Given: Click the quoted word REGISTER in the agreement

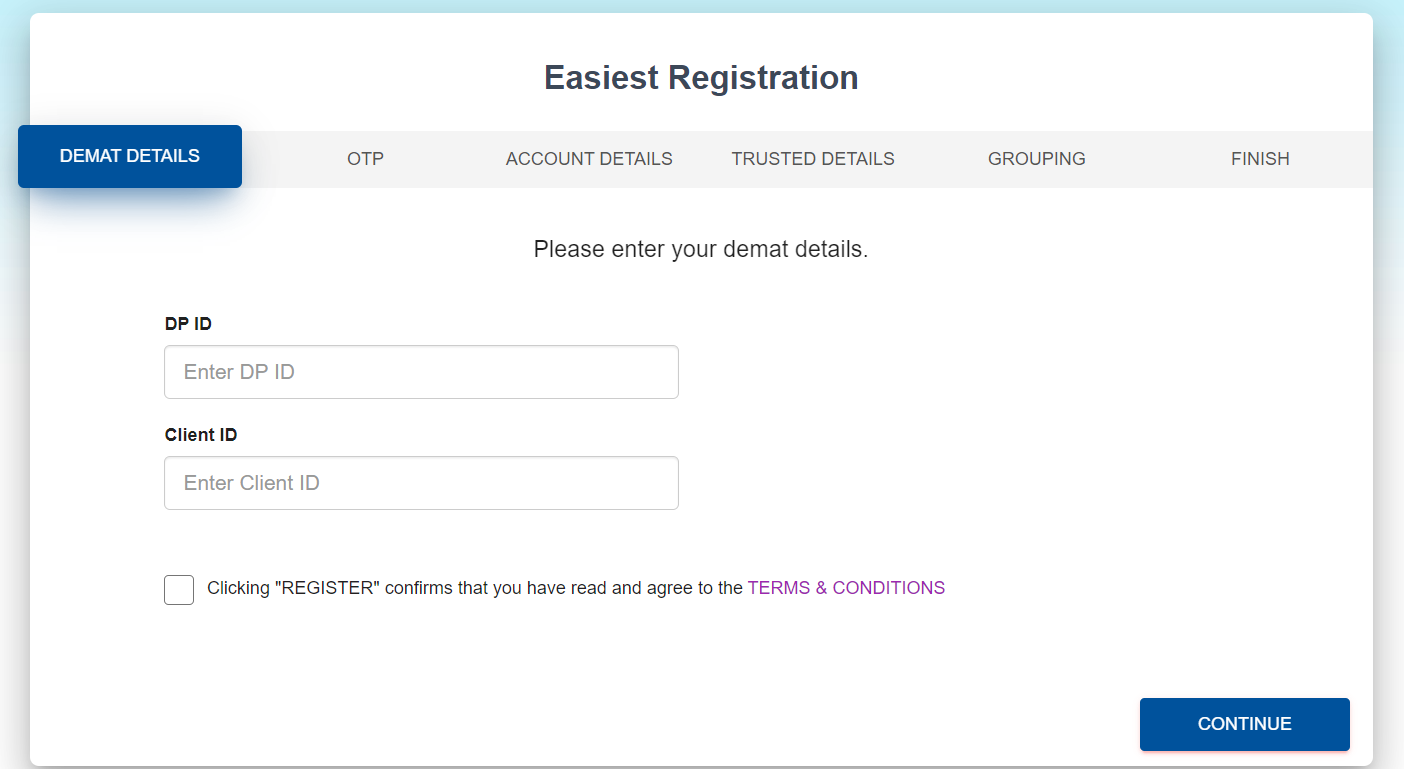Looking at the screenshot, I should (327, 588).
